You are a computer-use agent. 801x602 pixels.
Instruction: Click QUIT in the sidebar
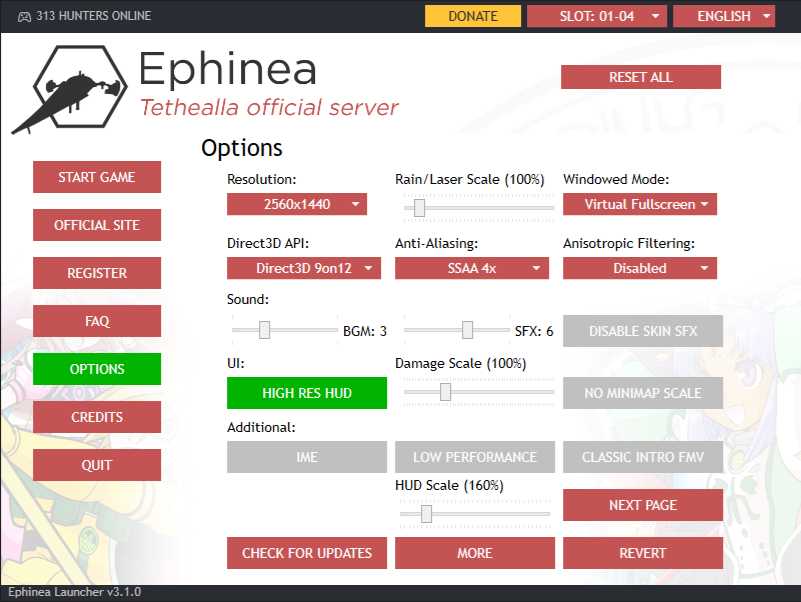(97, 465)
